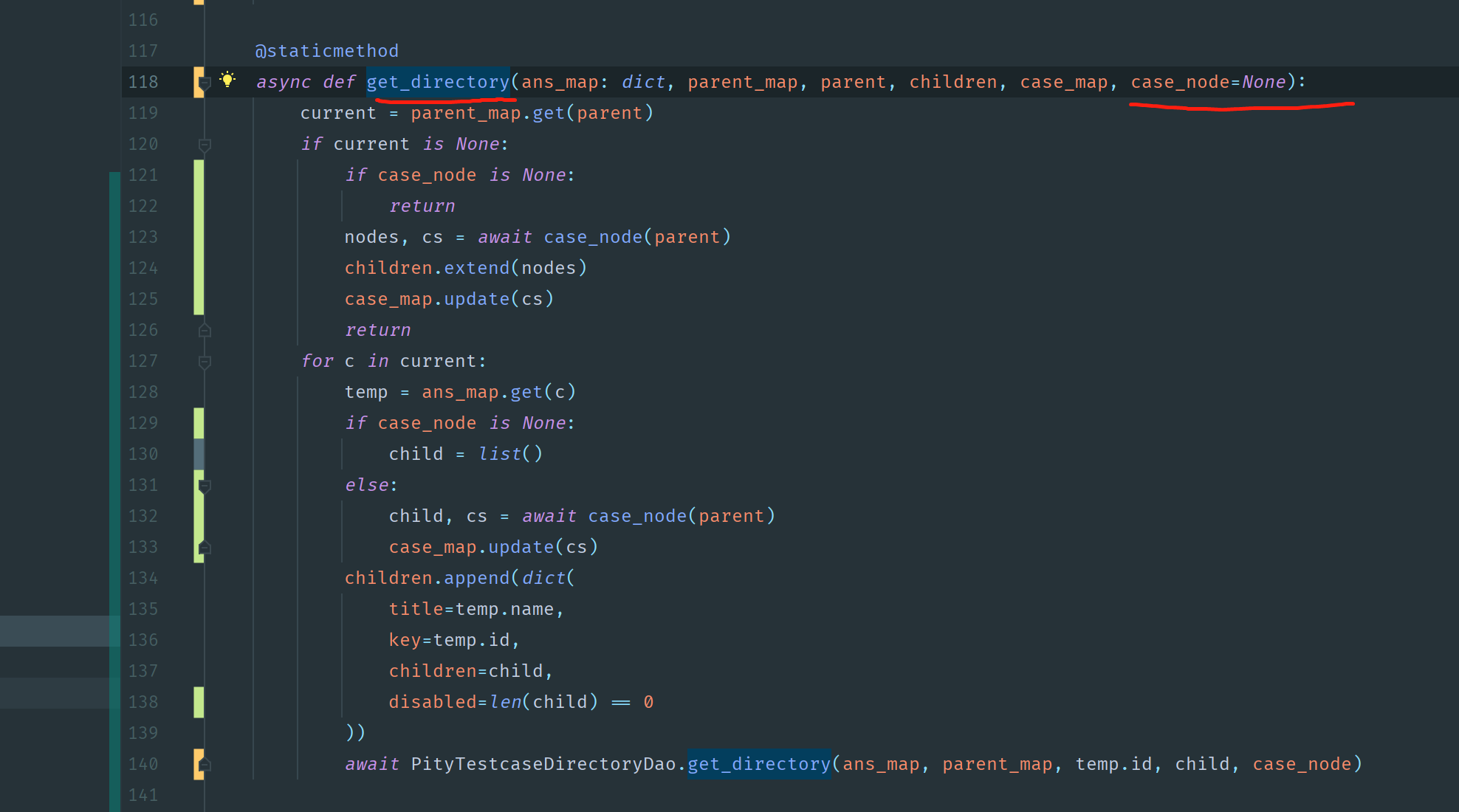Image resolution: width=1459 pixels, height=812 pixels.
Task: Collapse the 'if current is None' block at line 120
Action: [x=205, y=145]
